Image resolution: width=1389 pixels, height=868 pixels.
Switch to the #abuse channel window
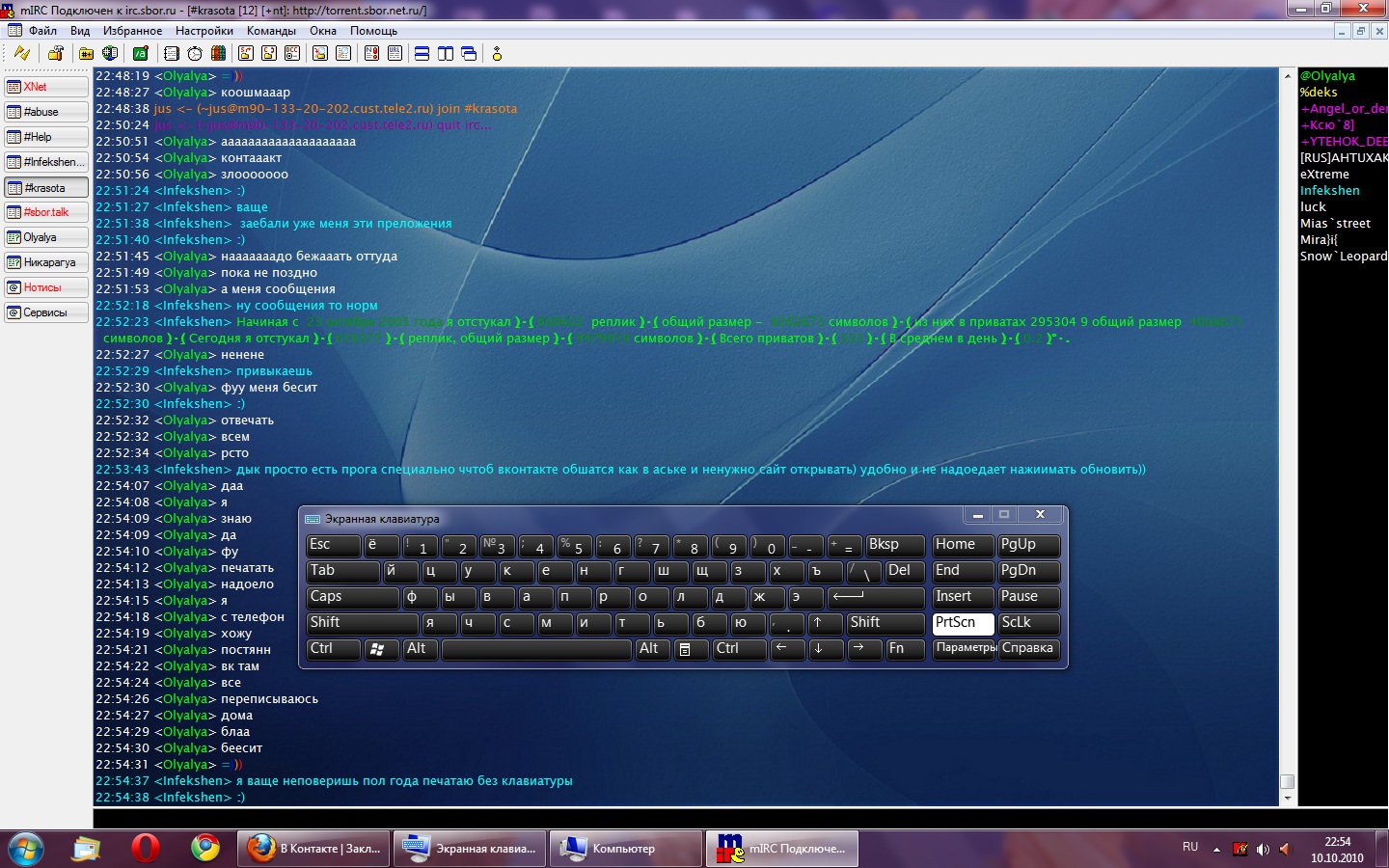(46, 112)
